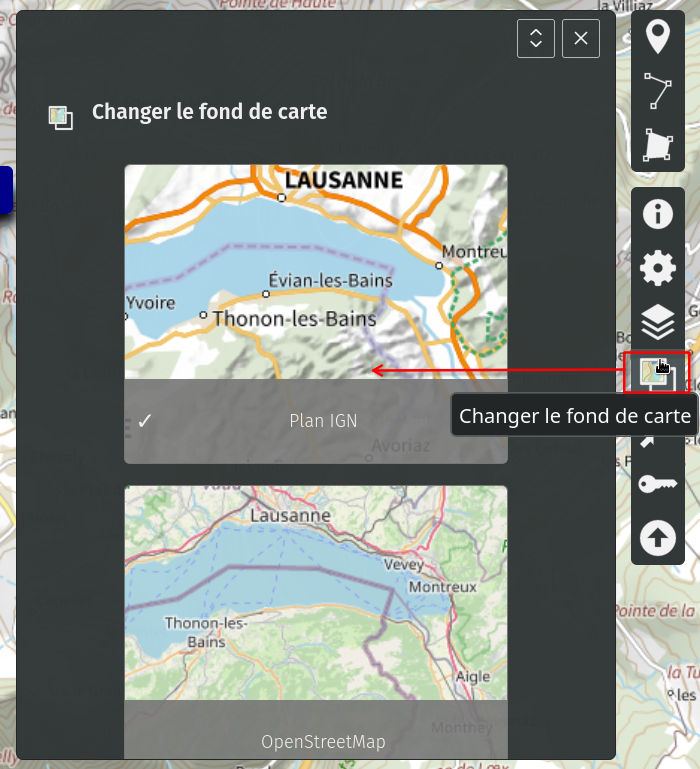
Task: Click the change background map toolbar icon
Action: tap(656, 372)
